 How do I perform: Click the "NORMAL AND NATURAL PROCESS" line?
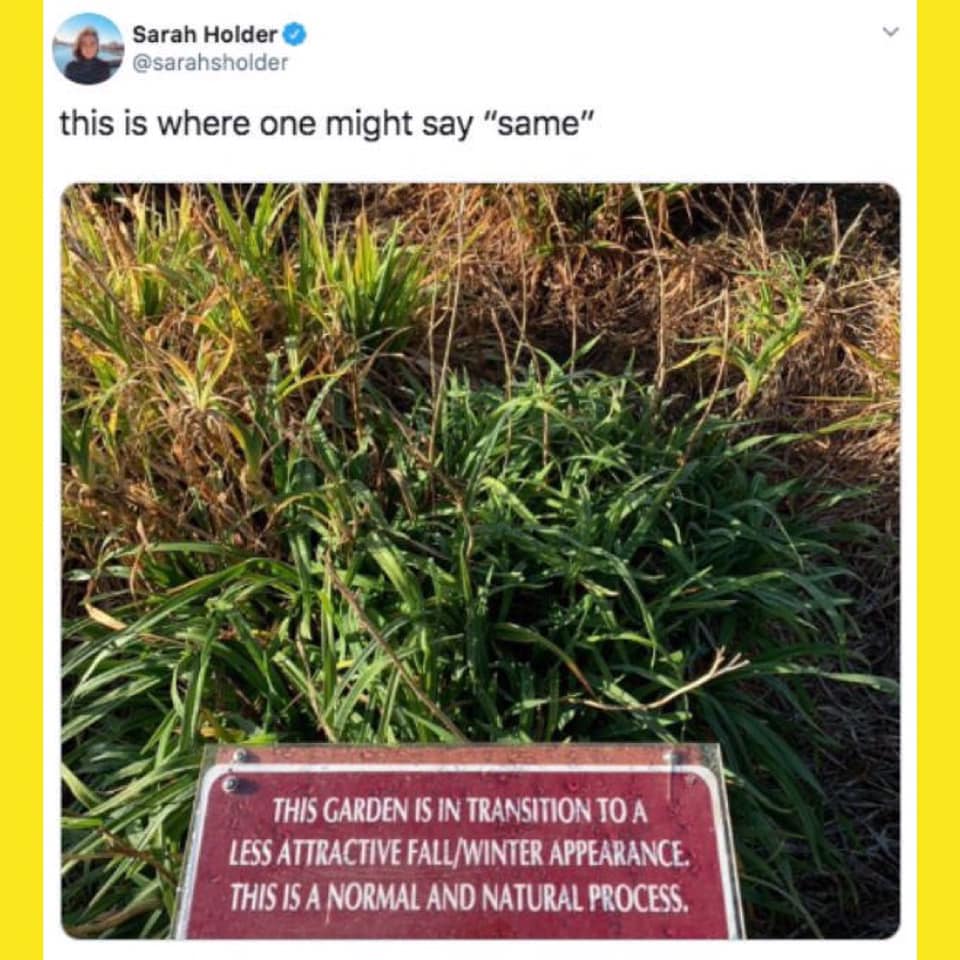pos(459,897)
